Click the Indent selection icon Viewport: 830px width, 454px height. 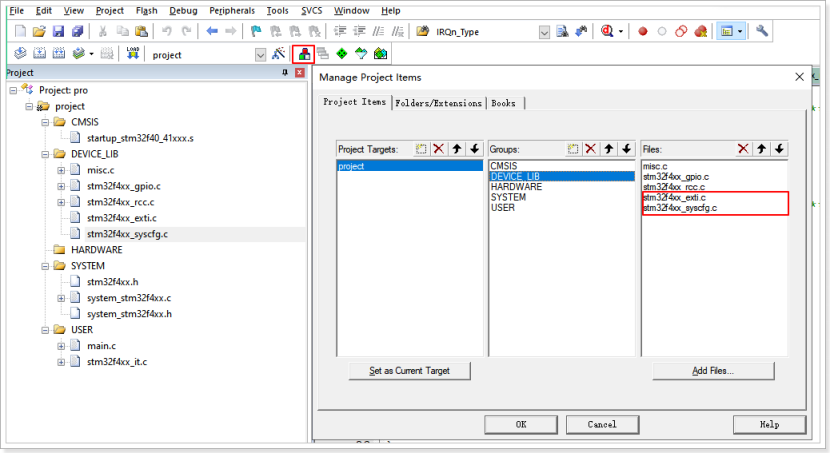tap(340, 31)
